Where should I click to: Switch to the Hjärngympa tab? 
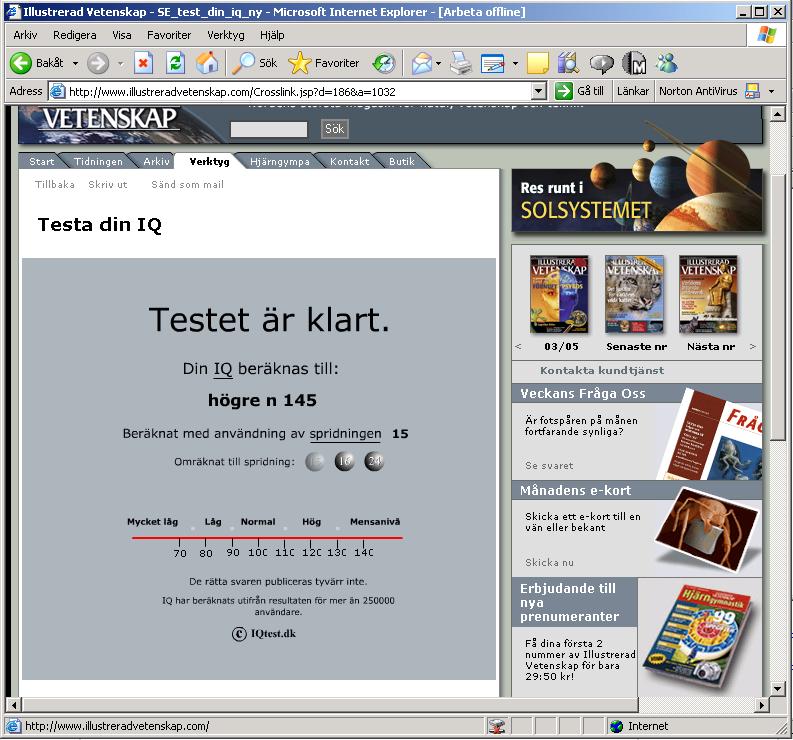tap(280, 162)
